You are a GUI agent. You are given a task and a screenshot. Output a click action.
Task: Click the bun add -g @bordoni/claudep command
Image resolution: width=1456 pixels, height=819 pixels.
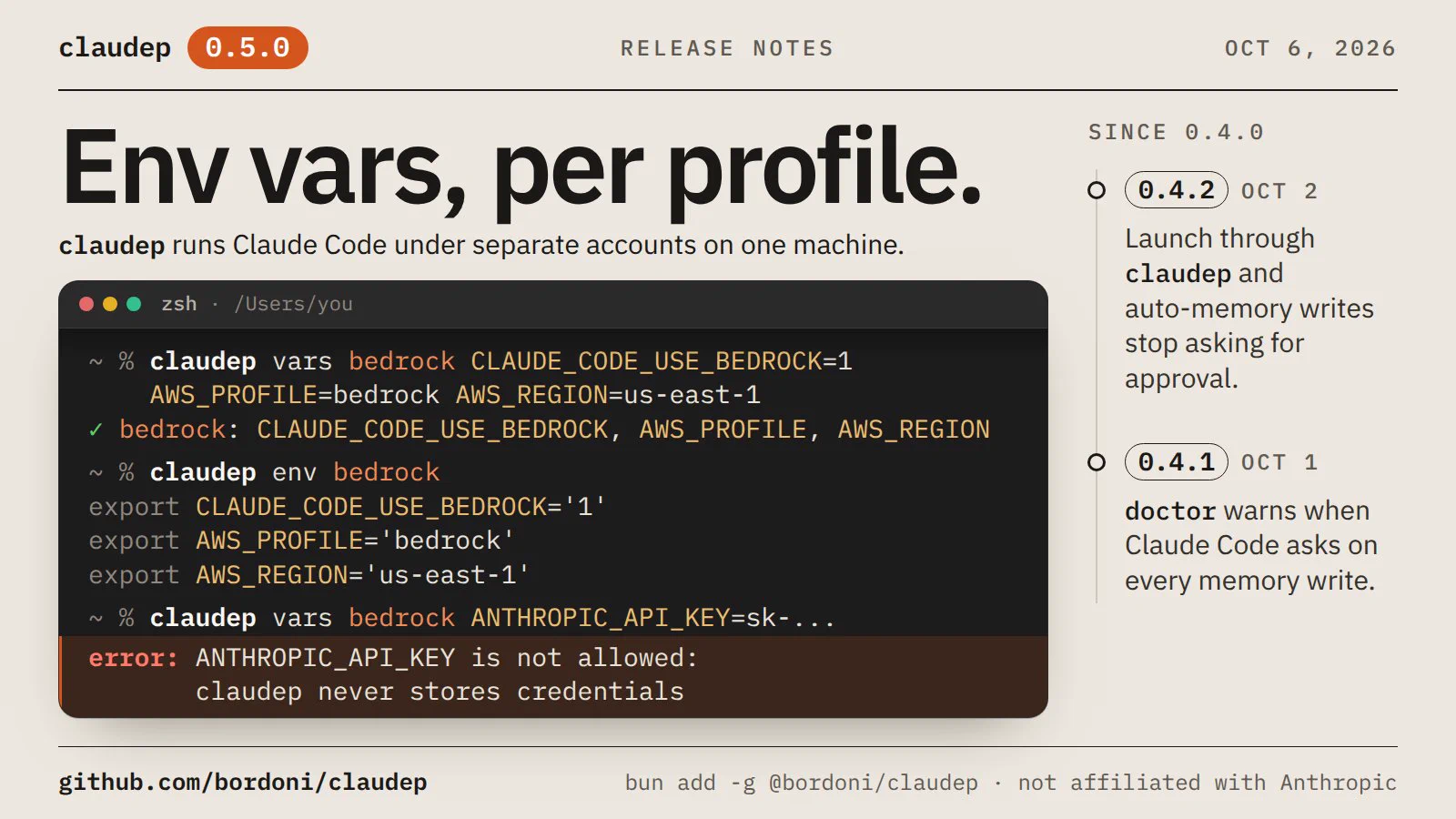coord(802,783)
